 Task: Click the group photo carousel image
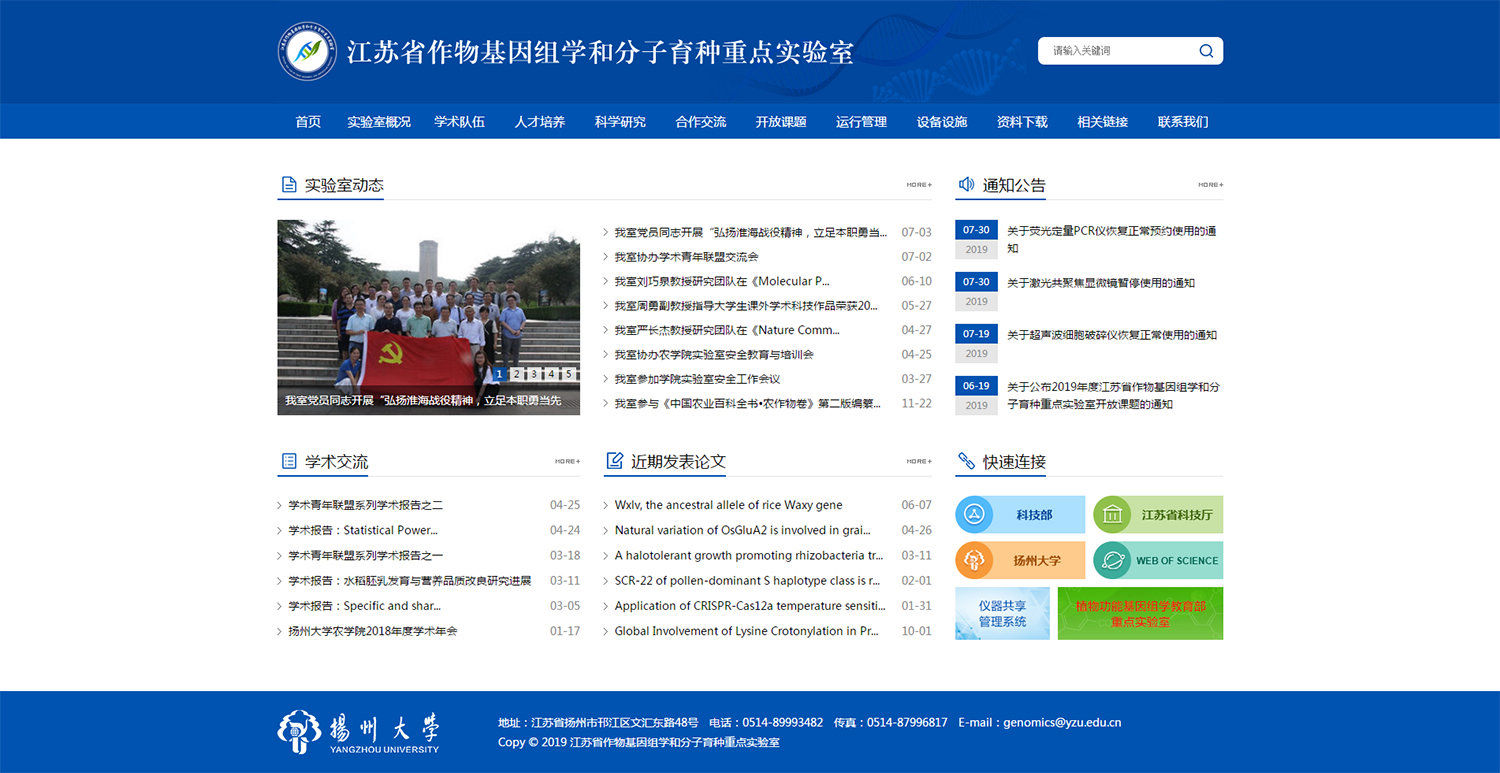(428, 317)
